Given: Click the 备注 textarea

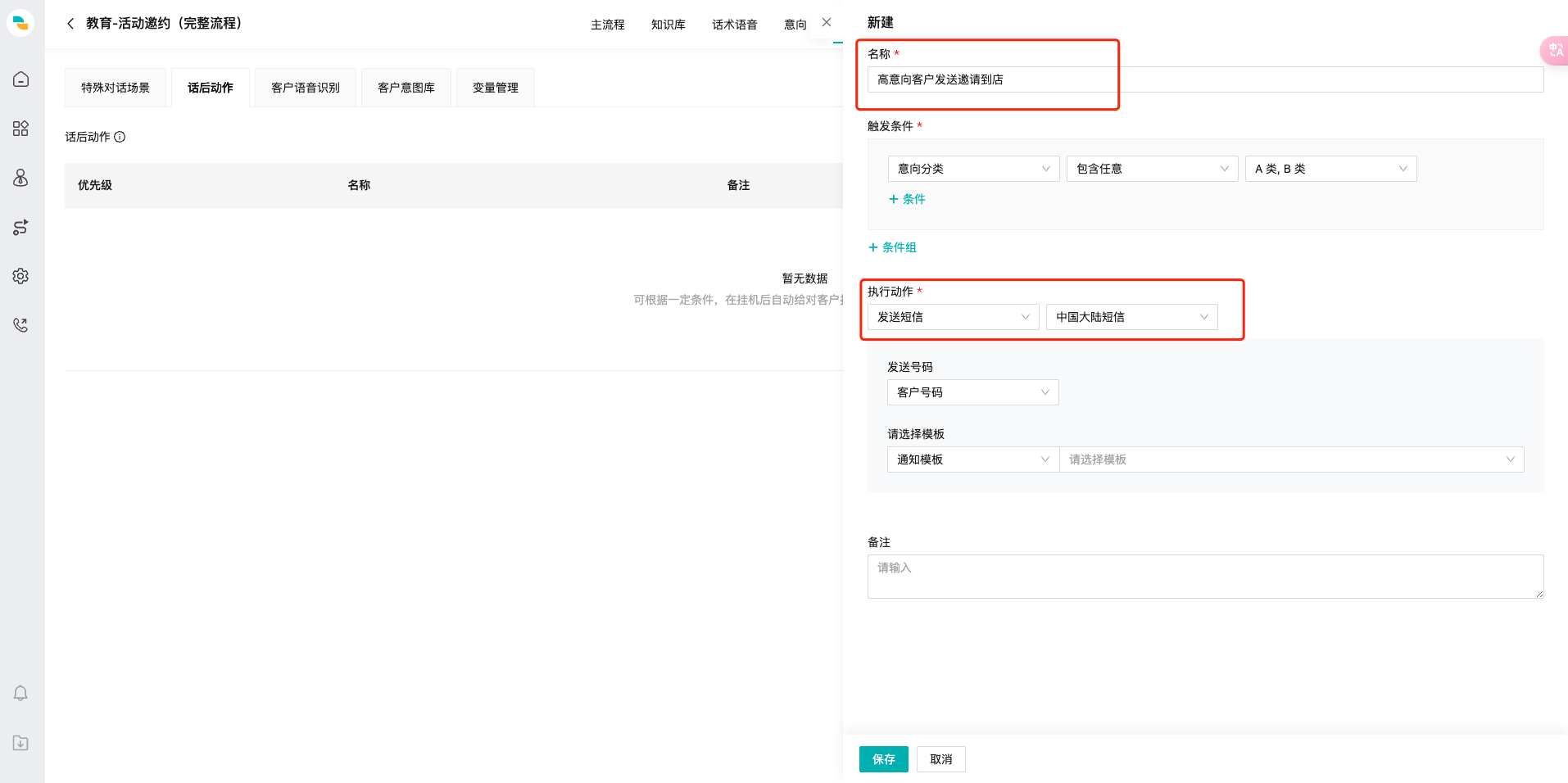Looking at the screenshot, I should point(1206,577).
